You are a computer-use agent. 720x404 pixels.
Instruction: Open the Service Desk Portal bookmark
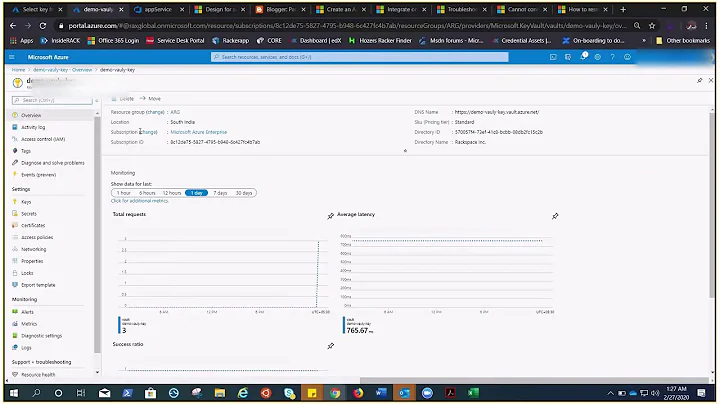pyautogui.click(x=175, y=41)
